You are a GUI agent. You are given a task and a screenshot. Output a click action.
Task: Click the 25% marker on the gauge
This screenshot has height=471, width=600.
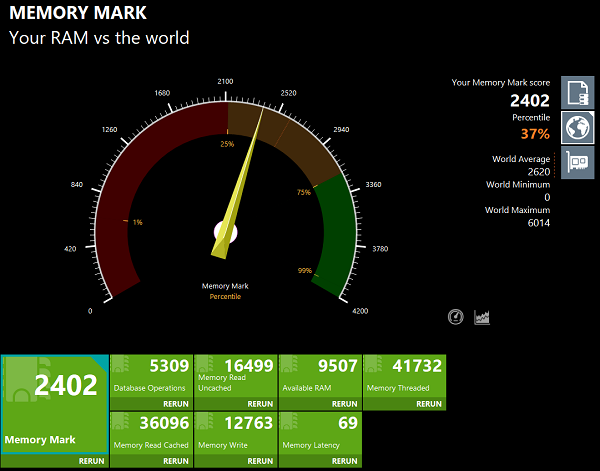pyautogui.click(x=227, y=144)
